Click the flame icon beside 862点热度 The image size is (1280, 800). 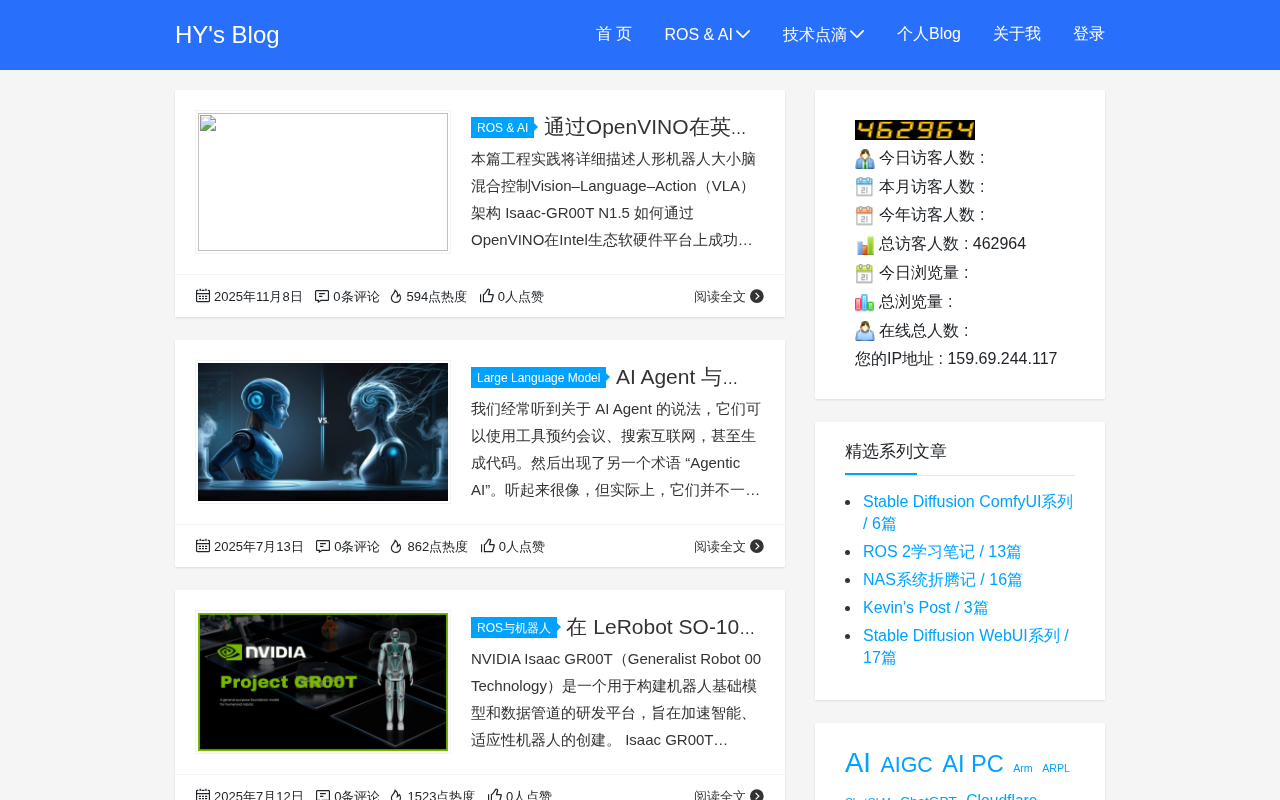click(x=397, y=546)
